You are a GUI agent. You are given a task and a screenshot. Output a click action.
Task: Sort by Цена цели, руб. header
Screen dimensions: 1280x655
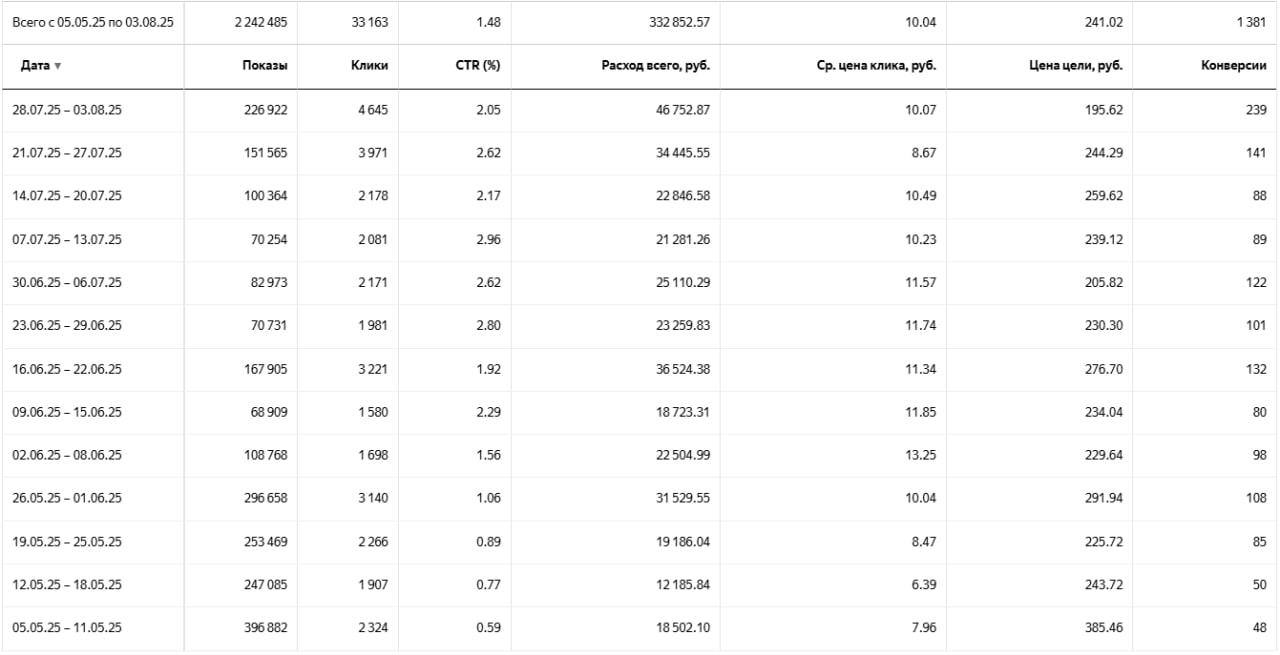coord(1075,66)
